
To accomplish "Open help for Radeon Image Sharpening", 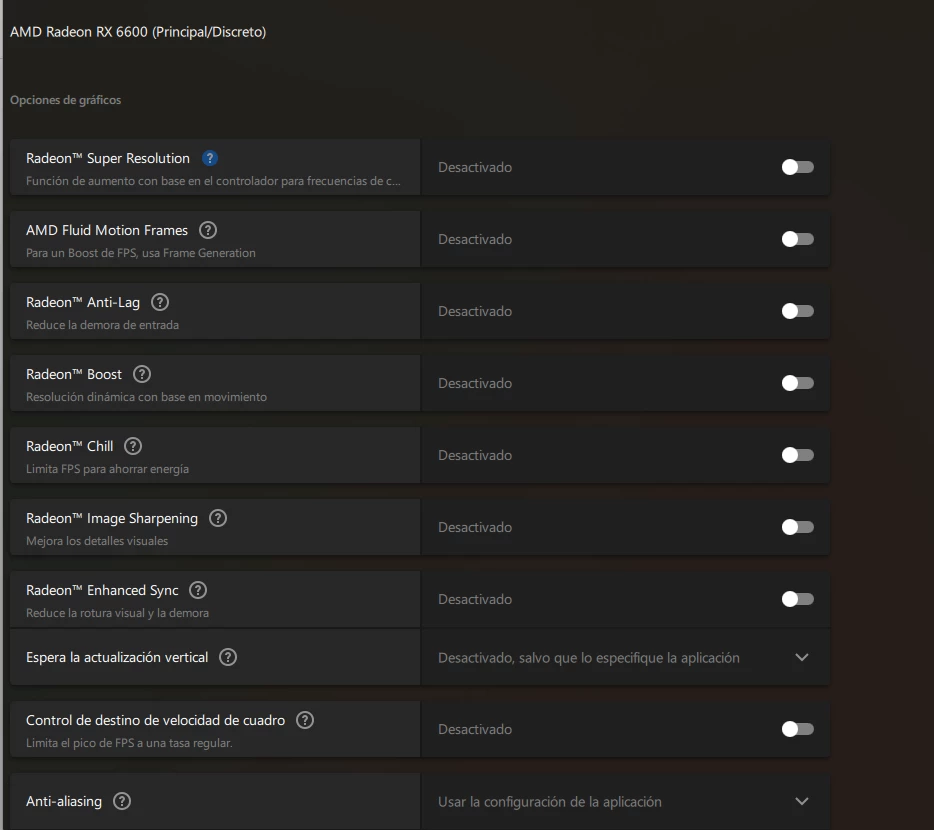I will (x=218, y=518).
